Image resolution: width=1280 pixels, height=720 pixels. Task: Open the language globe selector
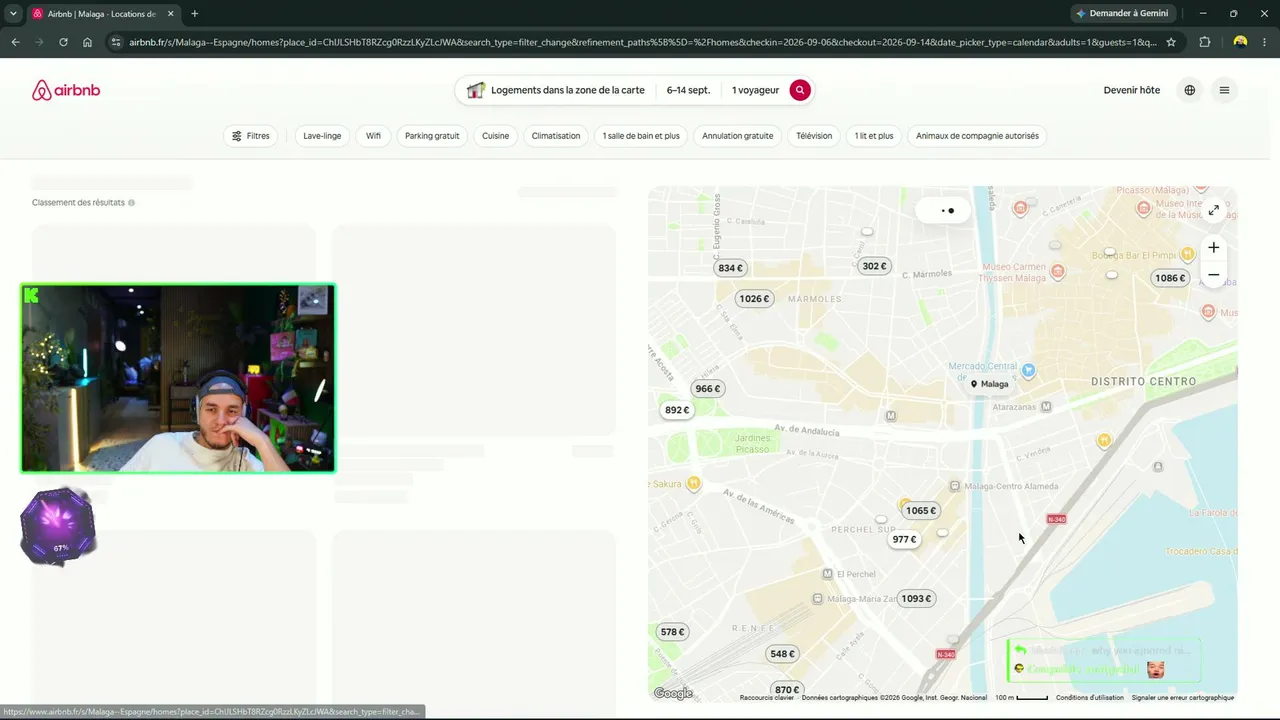point(1190,90)
